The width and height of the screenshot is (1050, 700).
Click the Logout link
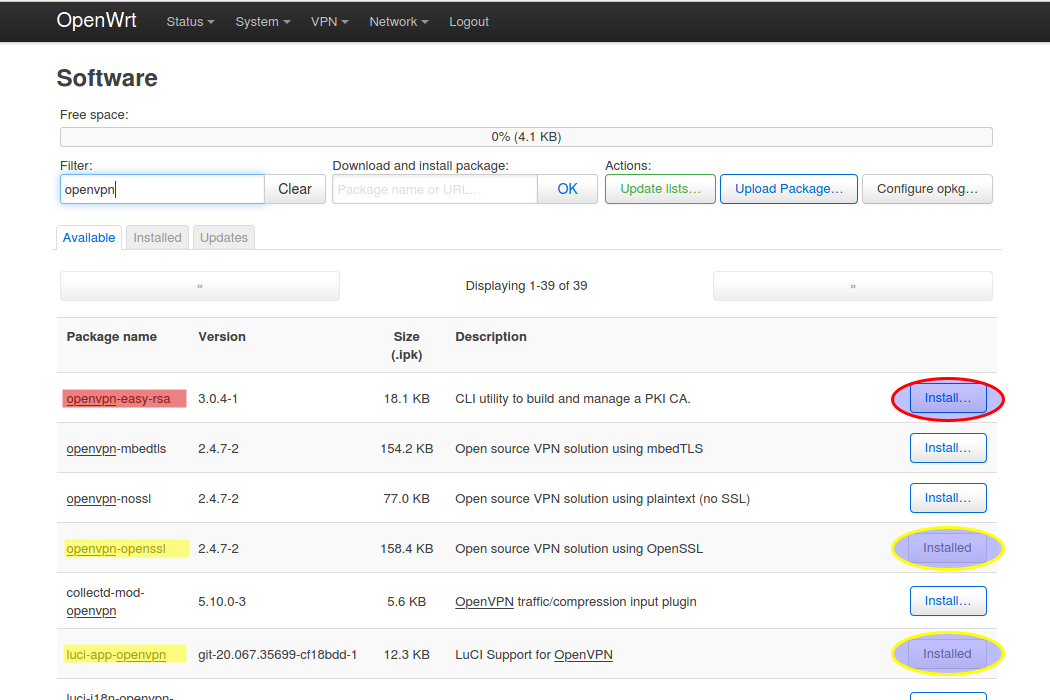coord(469,21)
